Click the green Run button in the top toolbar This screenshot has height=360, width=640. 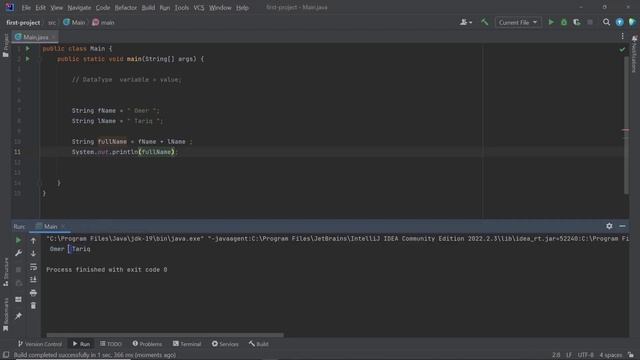[551, 22]
